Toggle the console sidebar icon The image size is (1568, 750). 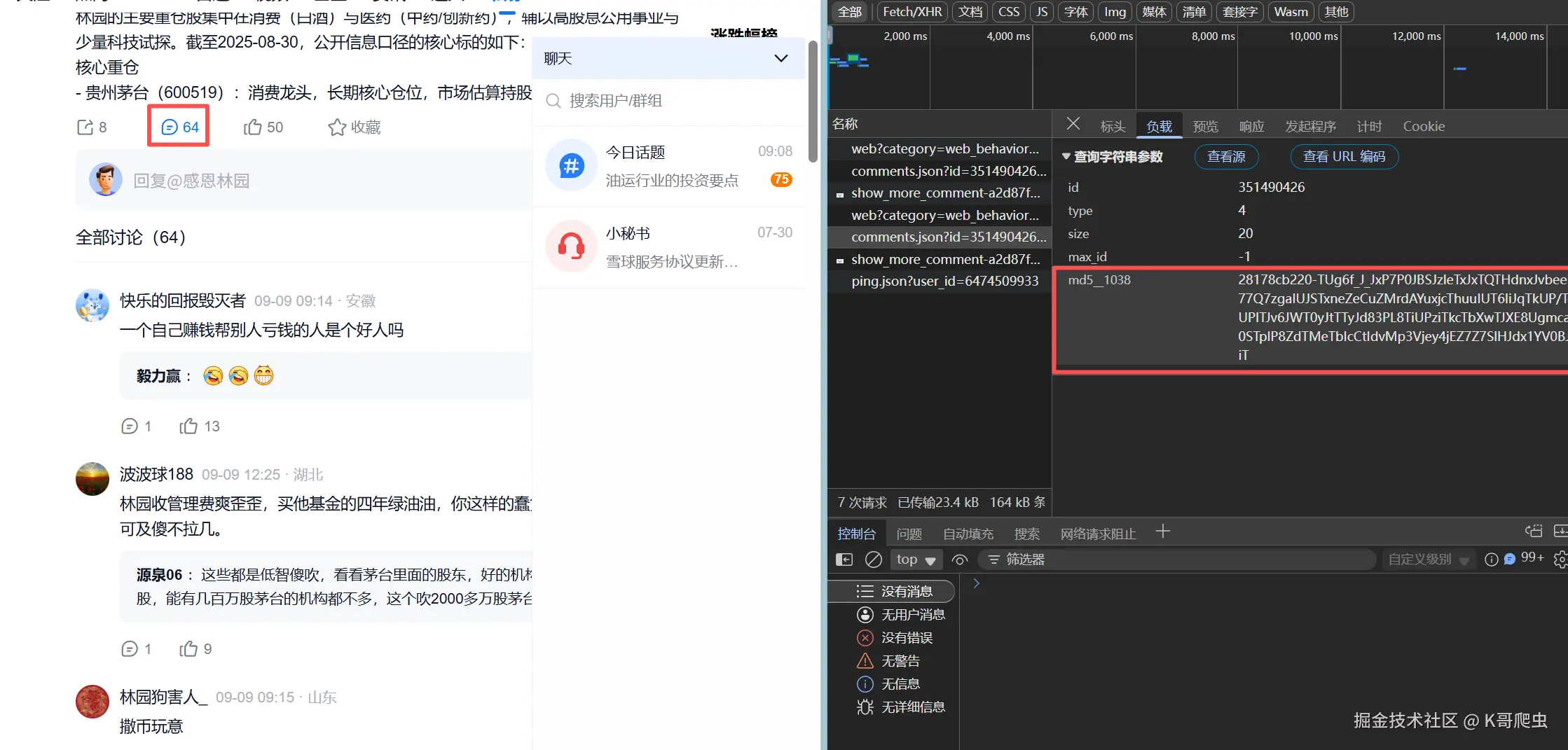pyautogui.click(x=844, y=560)
